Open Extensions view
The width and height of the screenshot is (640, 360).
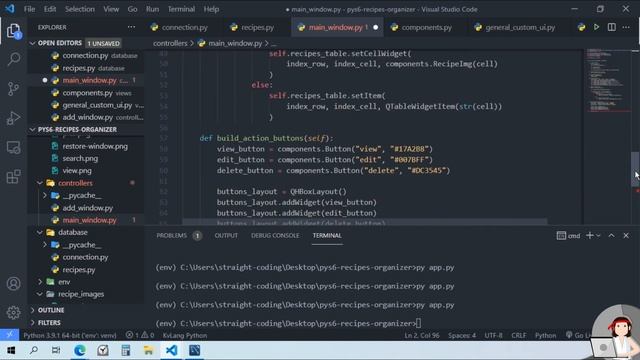pyautogui.click(x=13, y=177)
